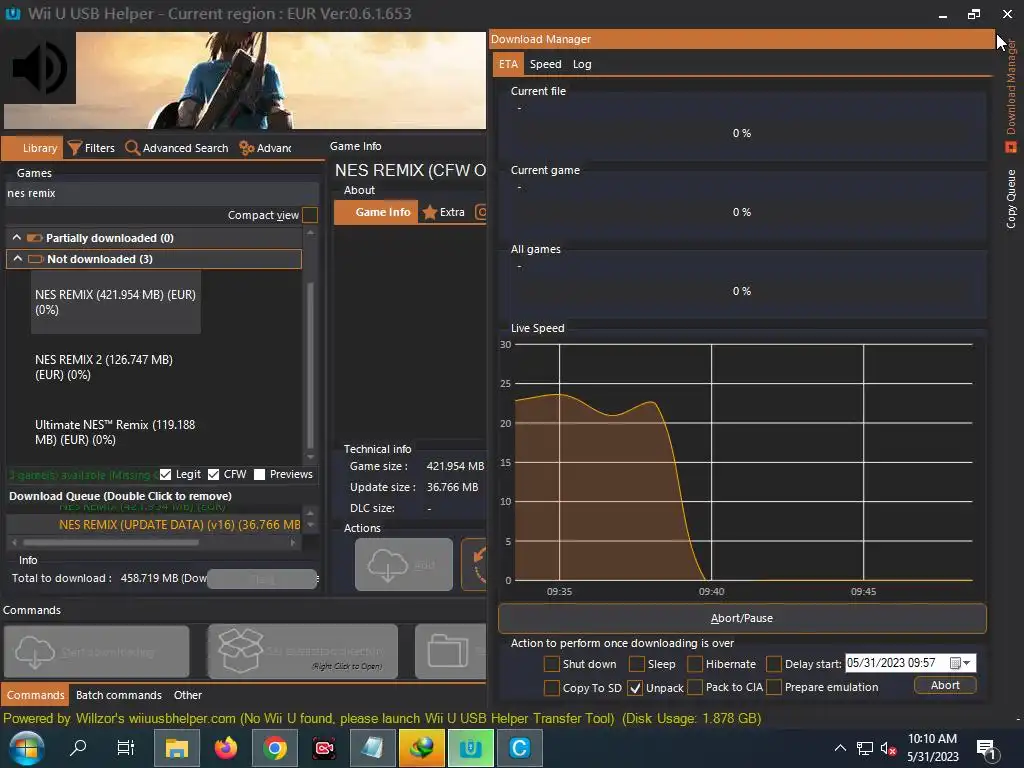Open the Other commands tab
1024x768 pixels.
(x=187, y=695)
